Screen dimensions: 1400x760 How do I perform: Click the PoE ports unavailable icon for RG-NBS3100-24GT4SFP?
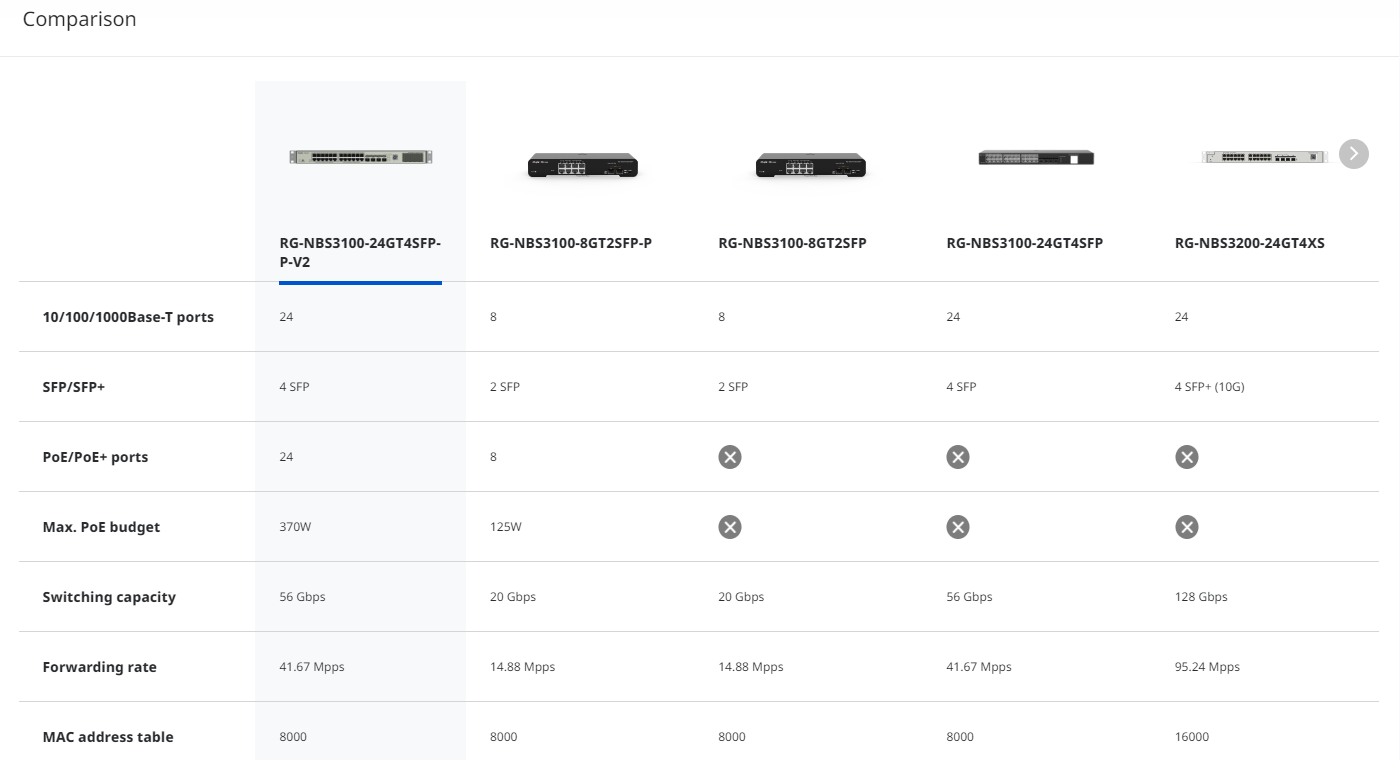click(x=958, y=457)
